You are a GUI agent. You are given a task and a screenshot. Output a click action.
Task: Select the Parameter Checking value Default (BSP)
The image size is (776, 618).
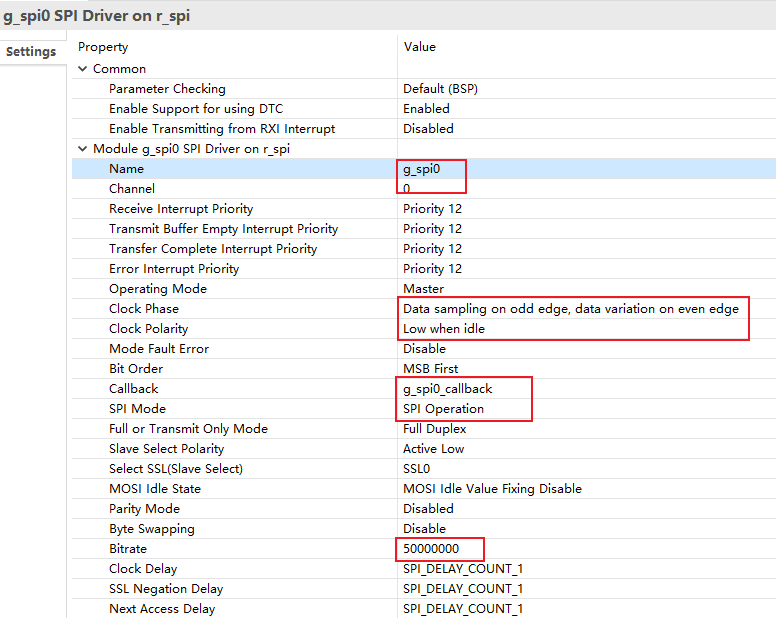tap(440, 89)
